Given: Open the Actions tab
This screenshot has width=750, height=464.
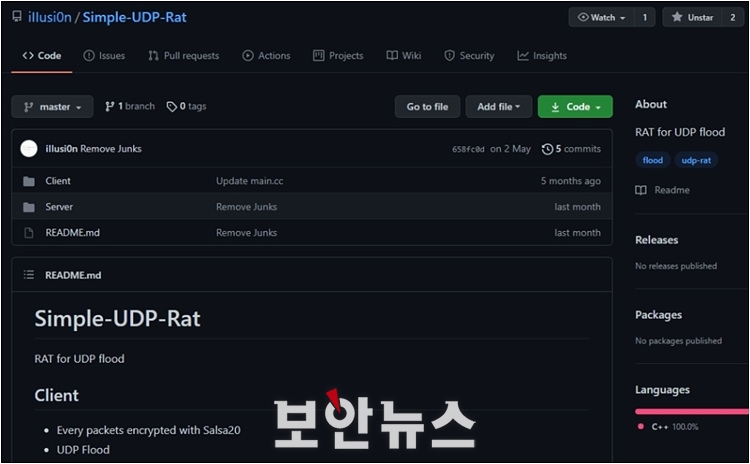Looking at the screenshot, I should [x=266, y=55].
